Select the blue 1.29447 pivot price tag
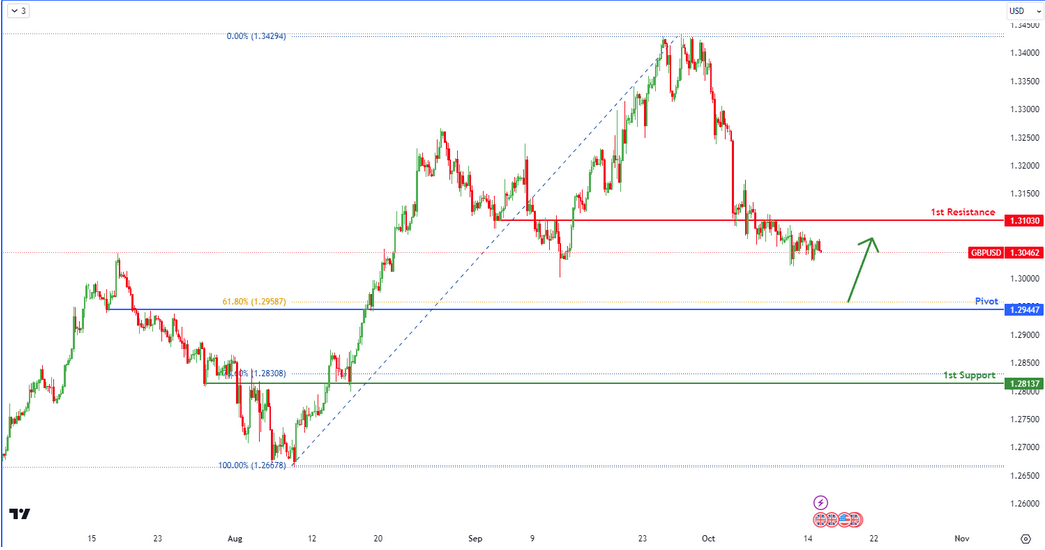 click(x=1024, y=310)
